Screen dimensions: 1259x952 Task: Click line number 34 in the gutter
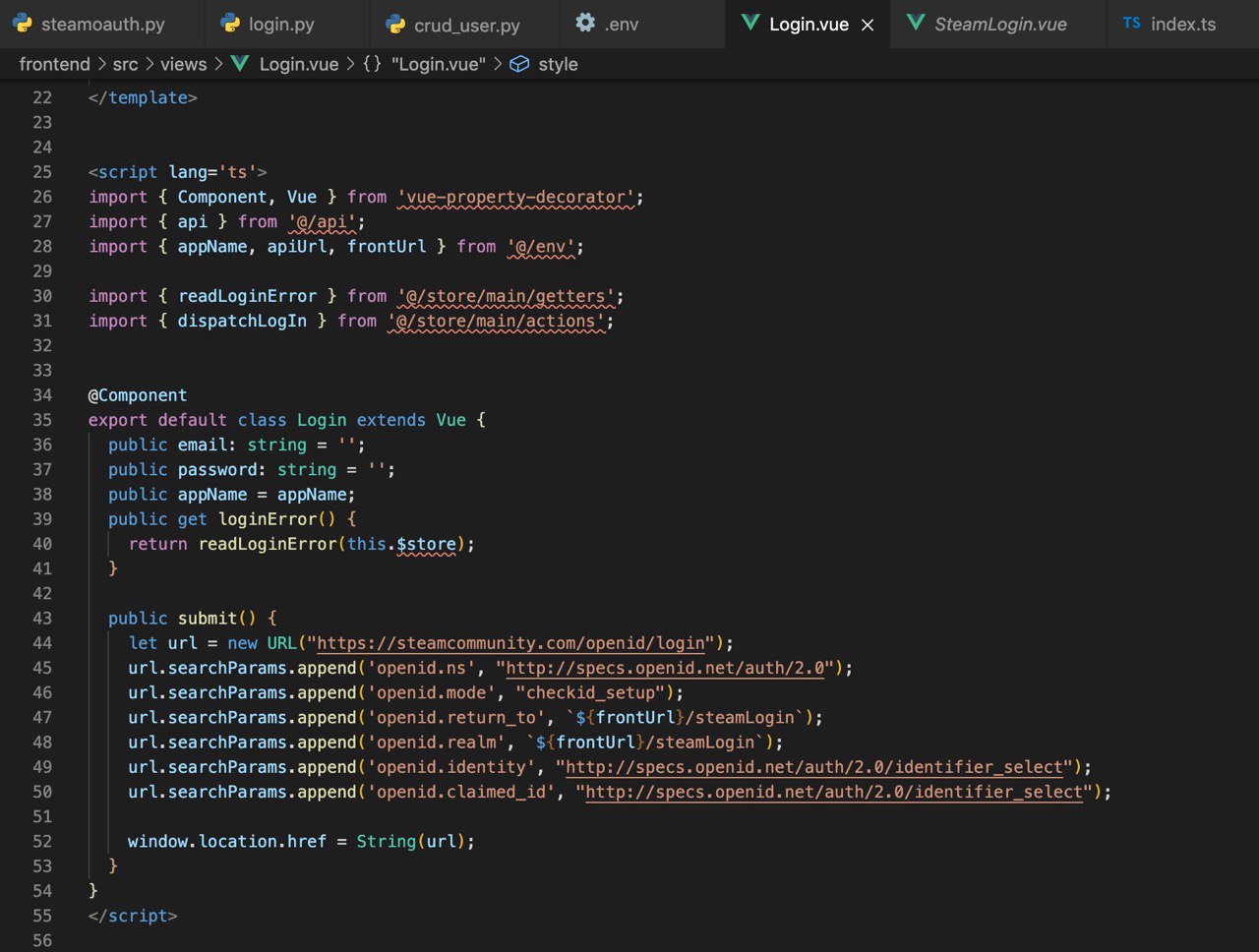pos(42,395)
